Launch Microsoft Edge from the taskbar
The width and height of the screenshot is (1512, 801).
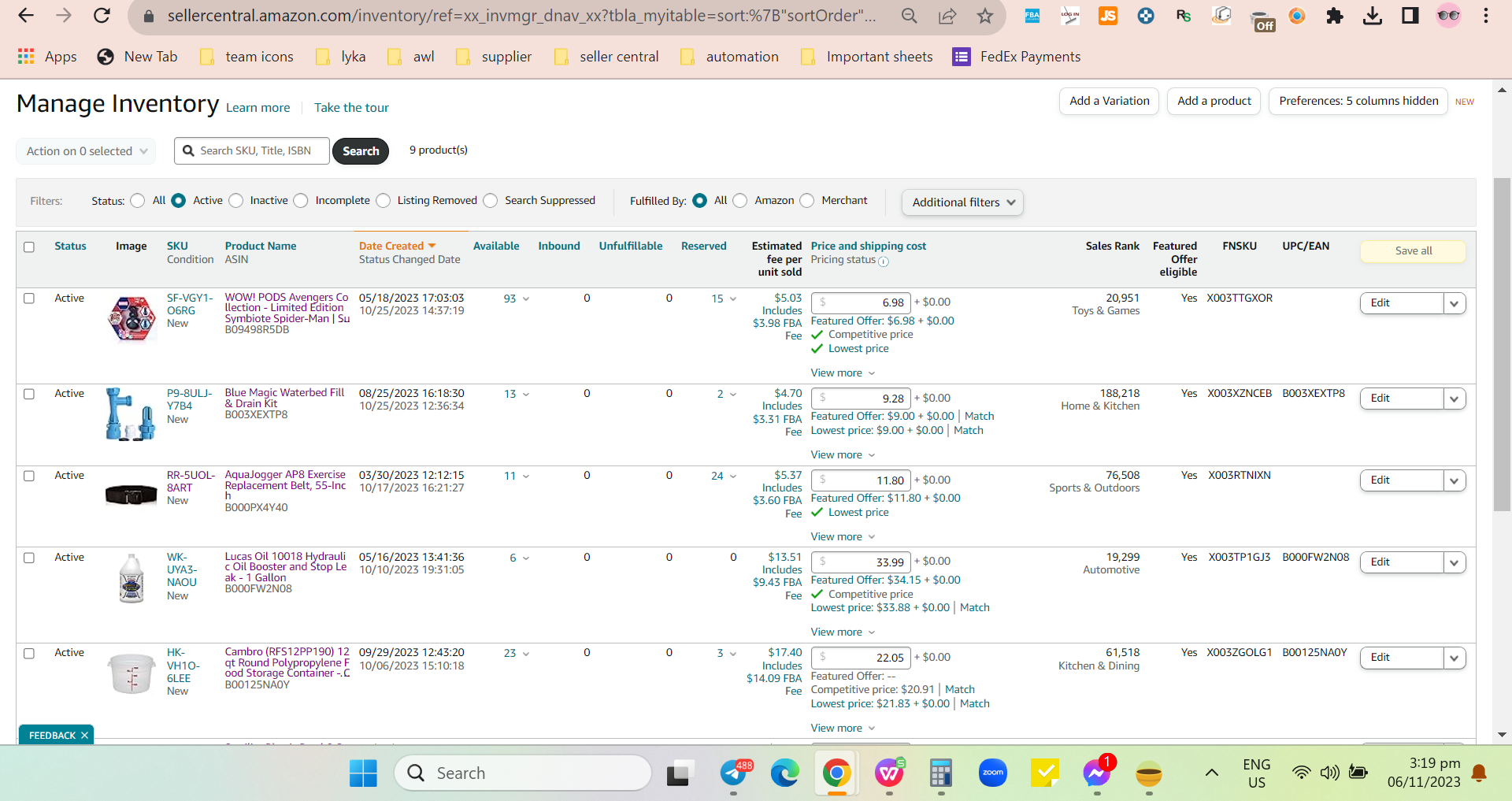pos(784,773)
